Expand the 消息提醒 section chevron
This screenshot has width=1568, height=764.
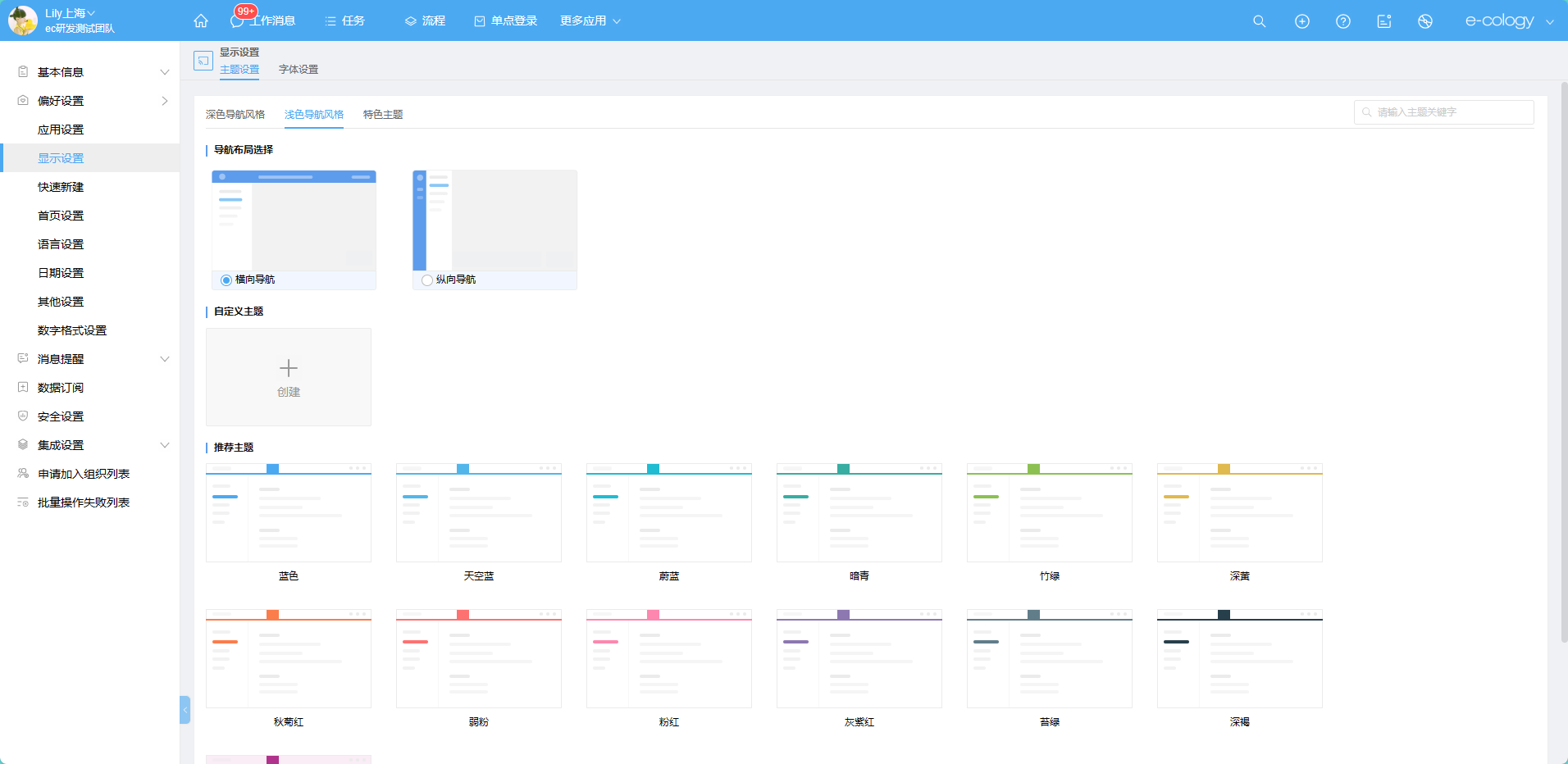(x=165, y=359)
